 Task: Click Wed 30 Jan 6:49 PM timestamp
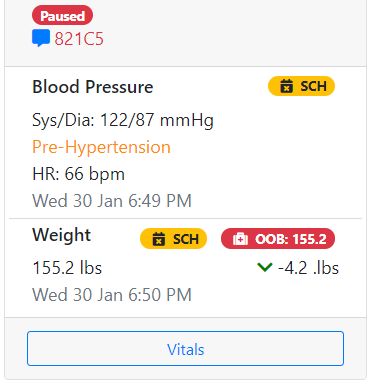pyautogui.click(x=112, y=201)
